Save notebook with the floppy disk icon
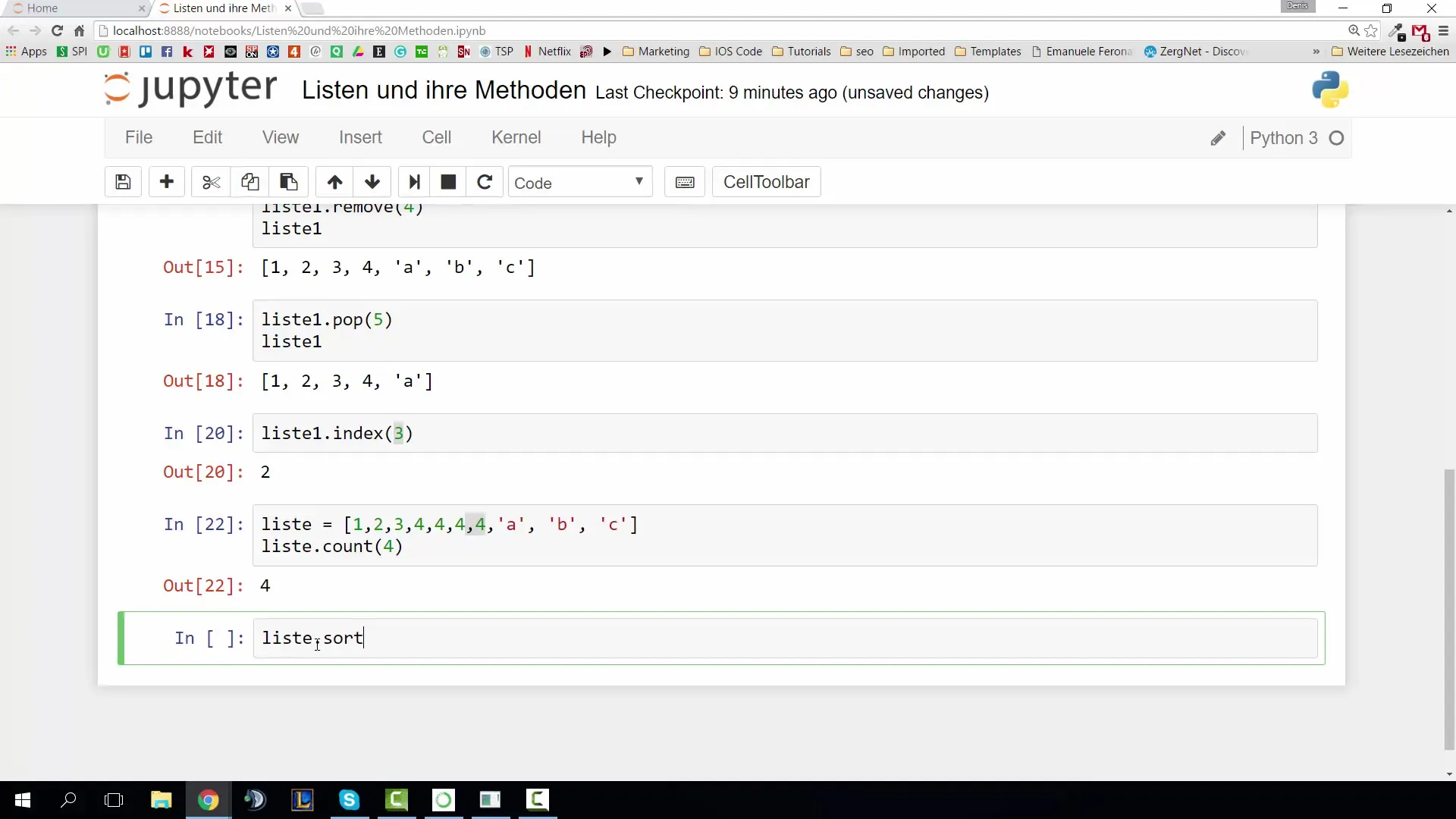 pyautogui.click(x=123, y=182)
